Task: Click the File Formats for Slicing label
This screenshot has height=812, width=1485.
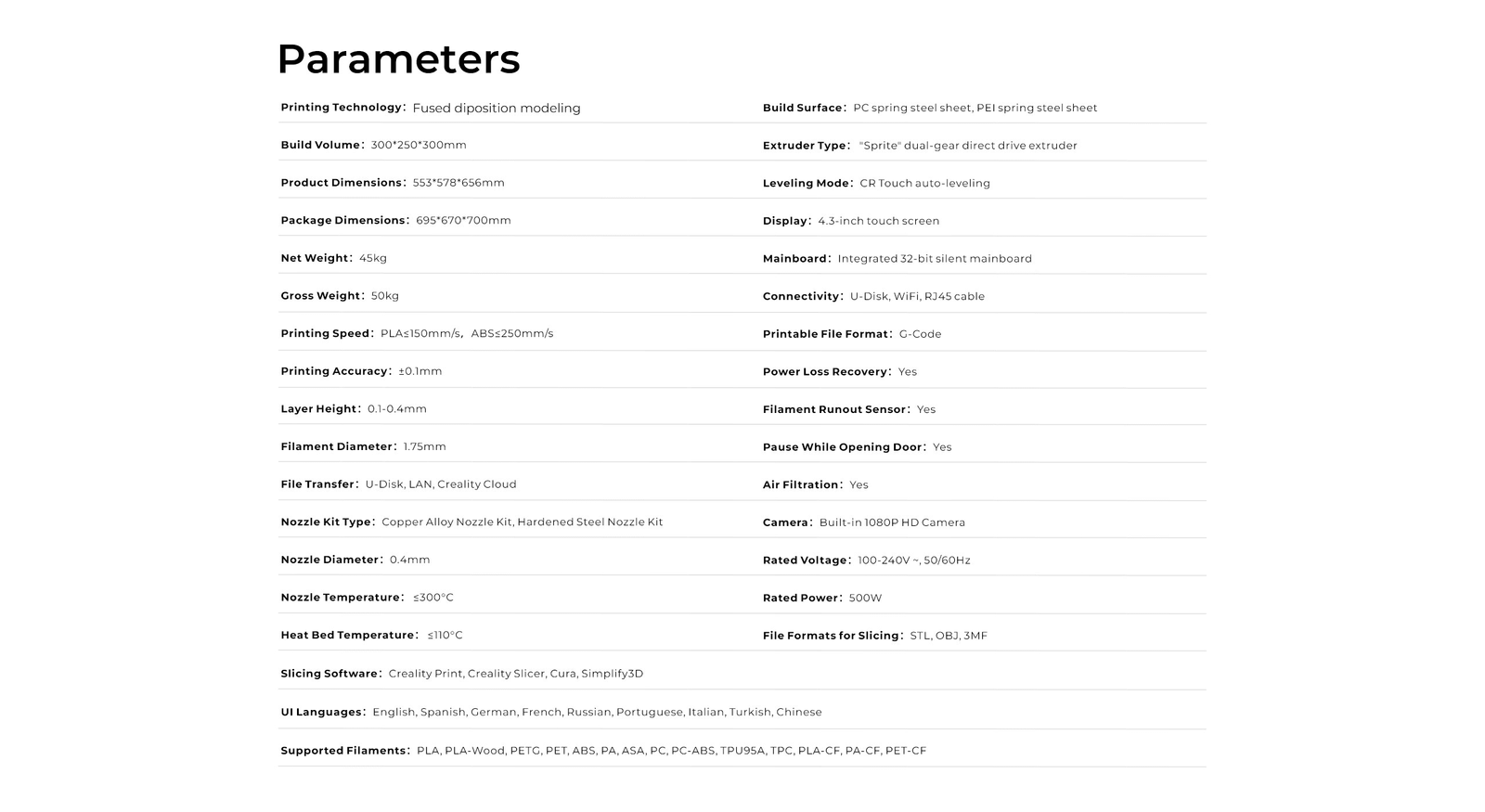Action: pos(831,636)
